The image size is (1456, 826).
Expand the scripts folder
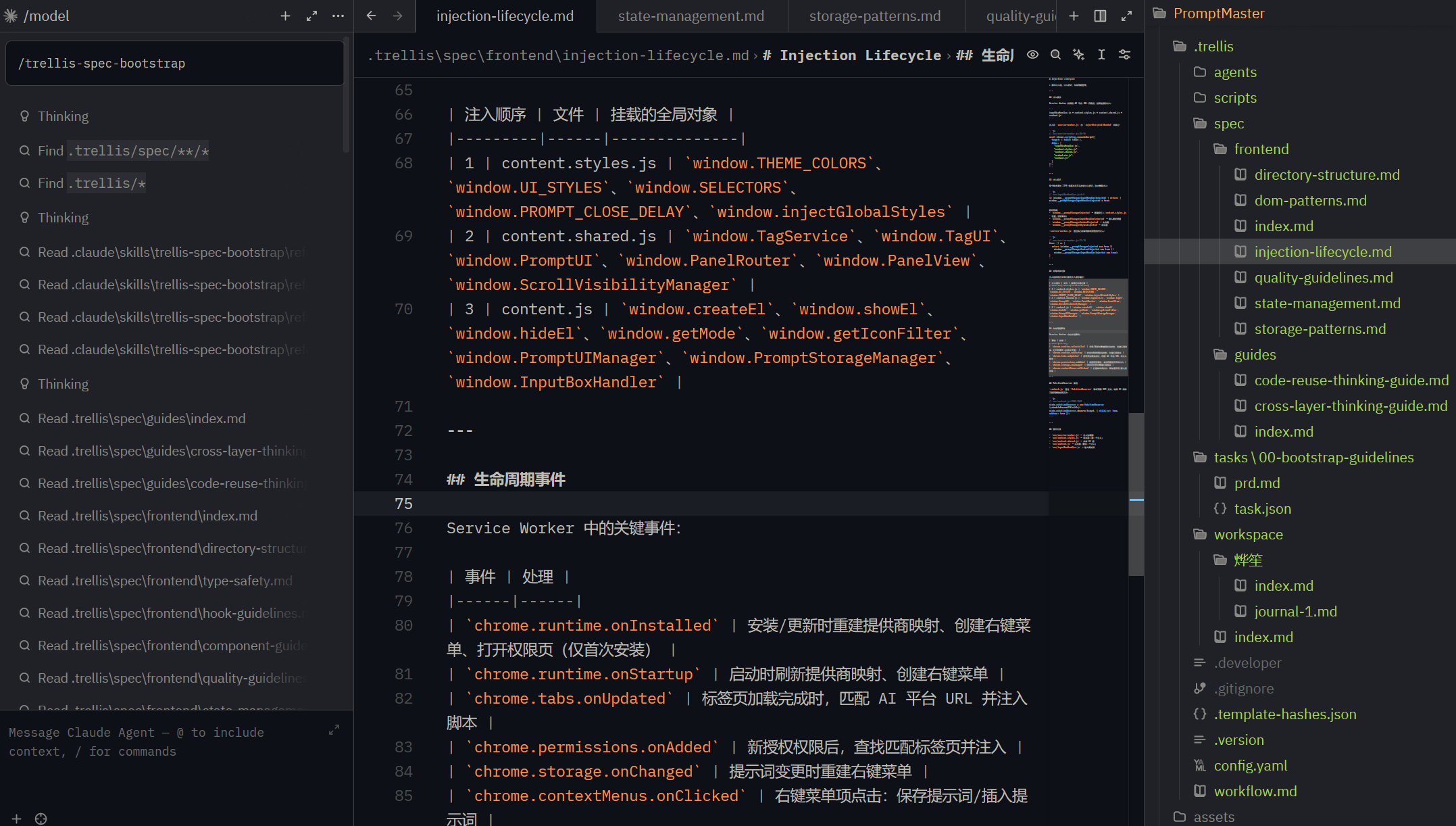(1235, 97)
